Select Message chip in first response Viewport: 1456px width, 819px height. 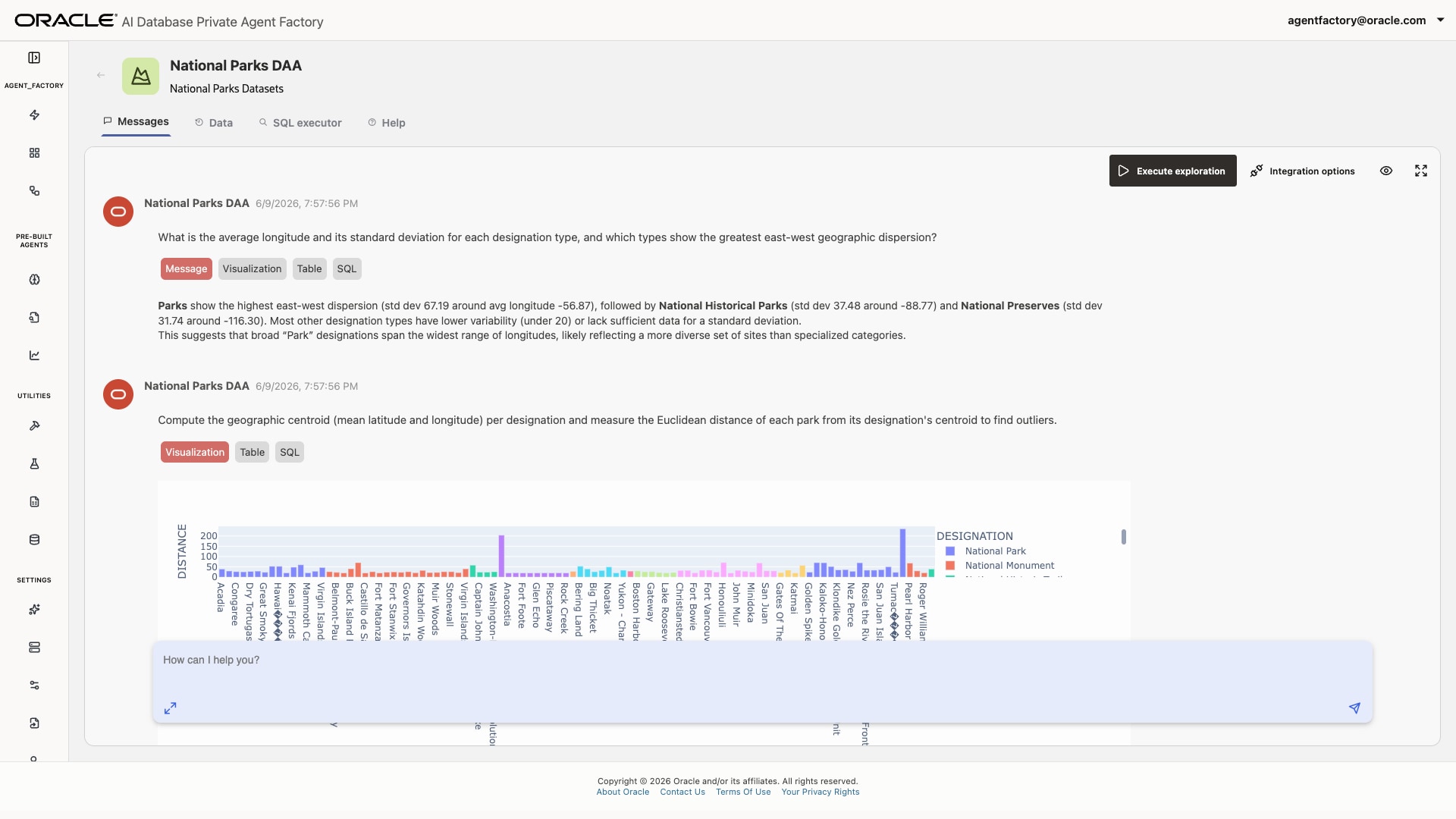tap(186, 268)
